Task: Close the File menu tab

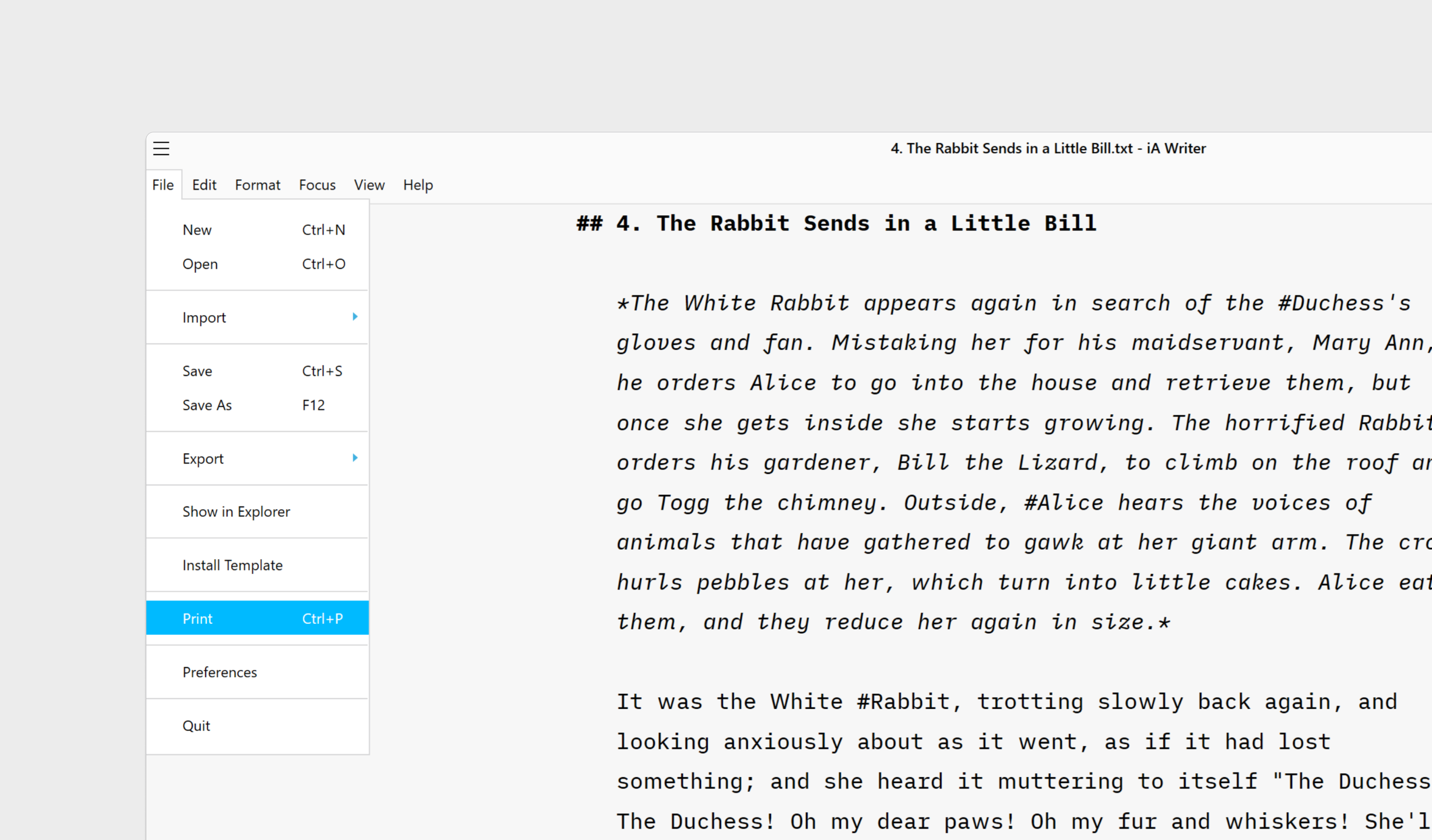Action: click(x=163, y=185)
